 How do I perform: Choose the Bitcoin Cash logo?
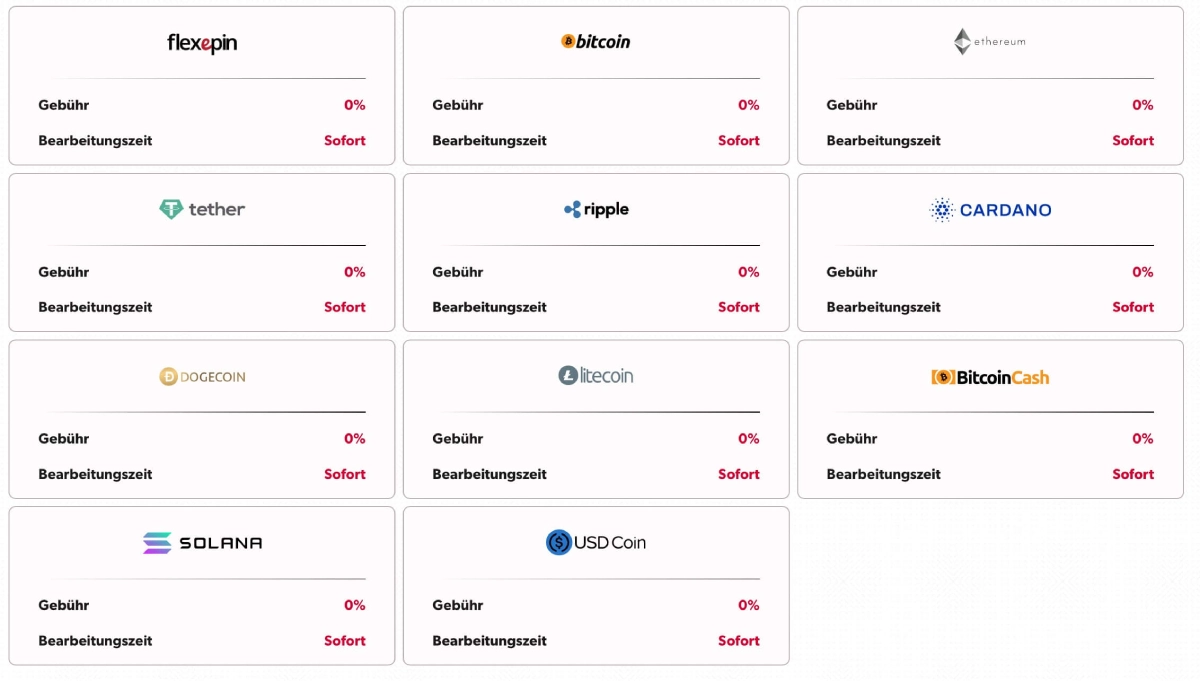click(990, 377)
